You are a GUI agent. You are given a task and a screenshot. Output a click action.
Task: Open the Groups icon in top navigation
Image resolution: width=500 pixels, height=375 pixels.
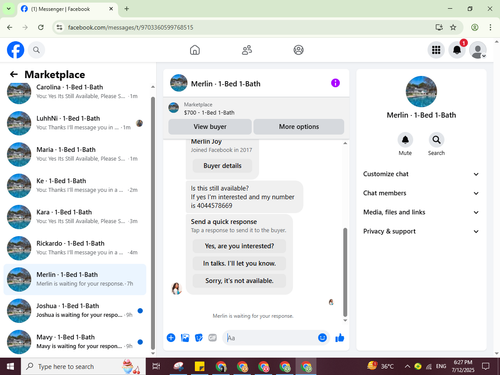[x=298, y=50]
